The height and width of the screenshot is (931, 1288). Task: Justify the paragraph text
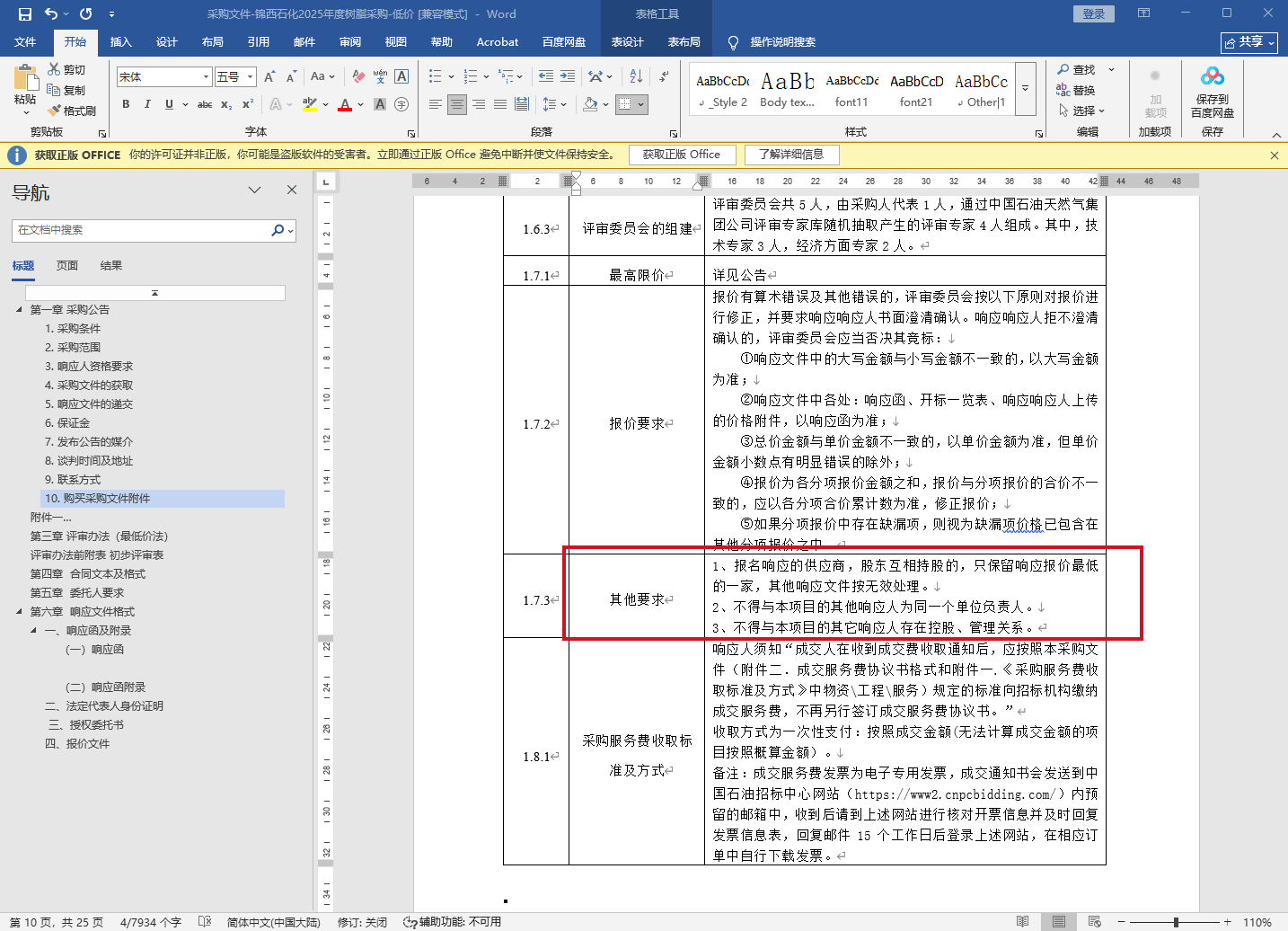pyautogui.click(x=500, y=104)
